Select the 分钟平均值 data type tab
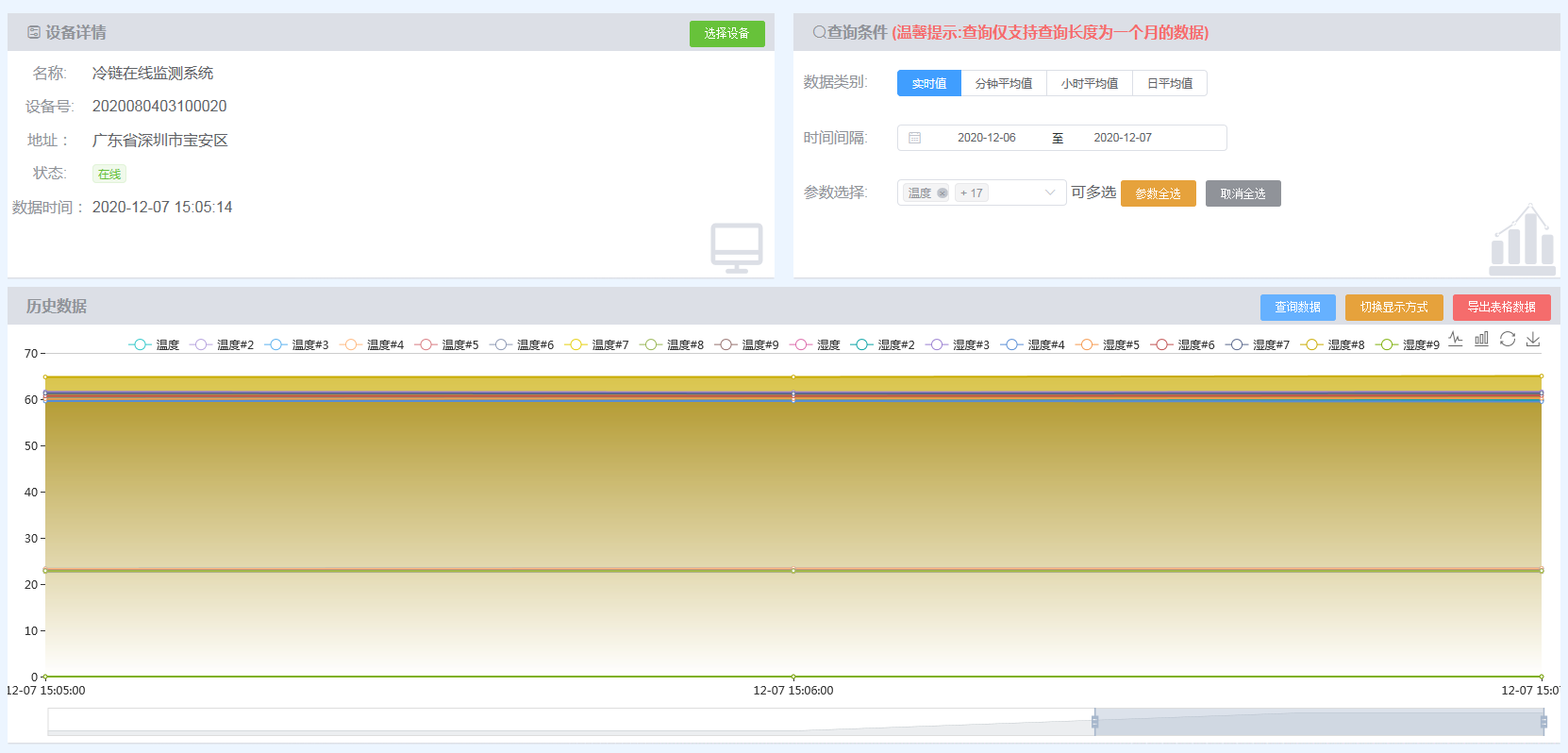Screen dimensions: 1568x753 (1003, 84)
